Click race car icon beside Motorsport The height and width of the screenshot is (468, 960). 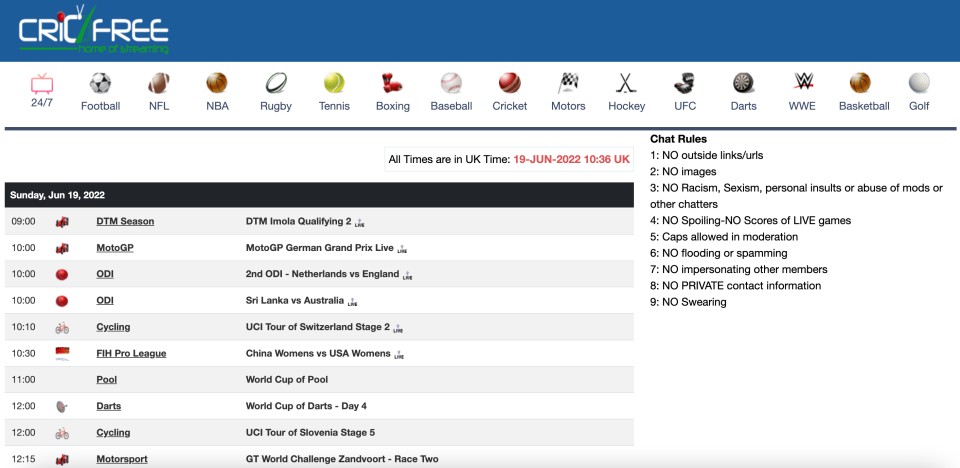[x=62, y=459]
